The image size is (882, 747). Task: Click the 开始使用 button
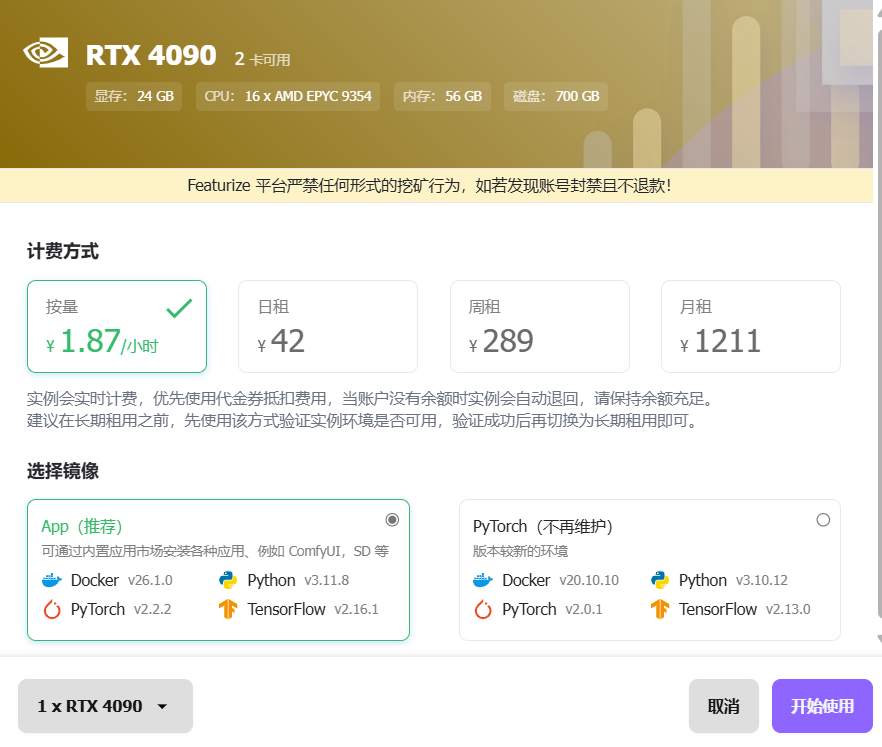point(822,706)
